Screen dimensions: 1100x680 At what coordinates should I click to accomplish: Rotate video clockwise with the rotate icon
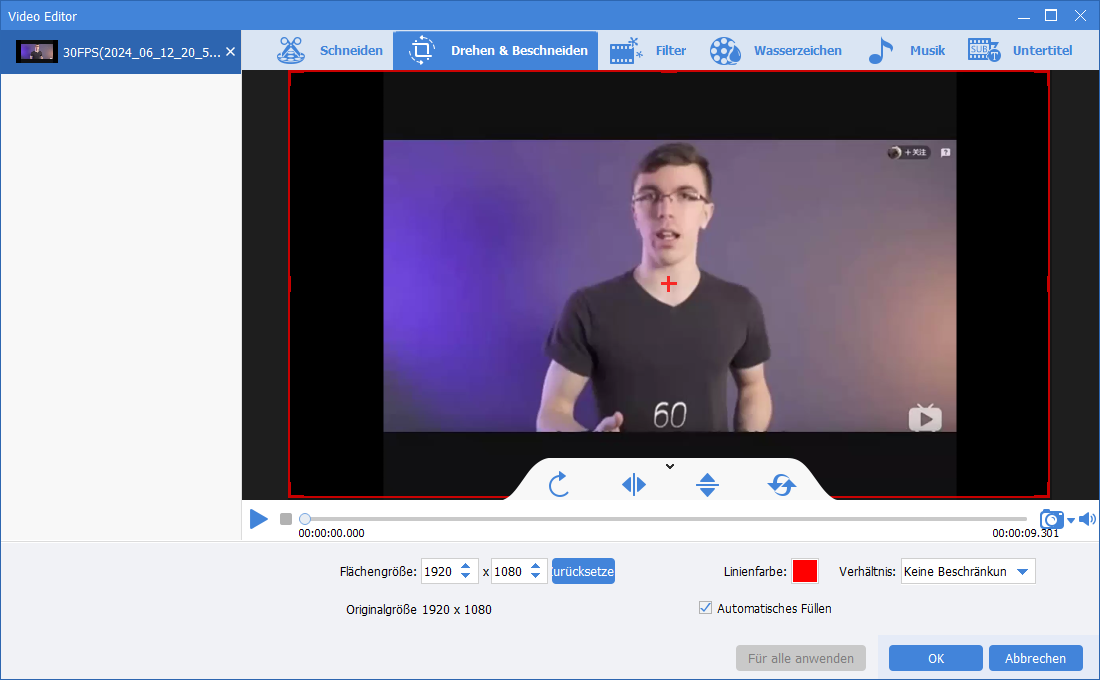pos(558,484)
